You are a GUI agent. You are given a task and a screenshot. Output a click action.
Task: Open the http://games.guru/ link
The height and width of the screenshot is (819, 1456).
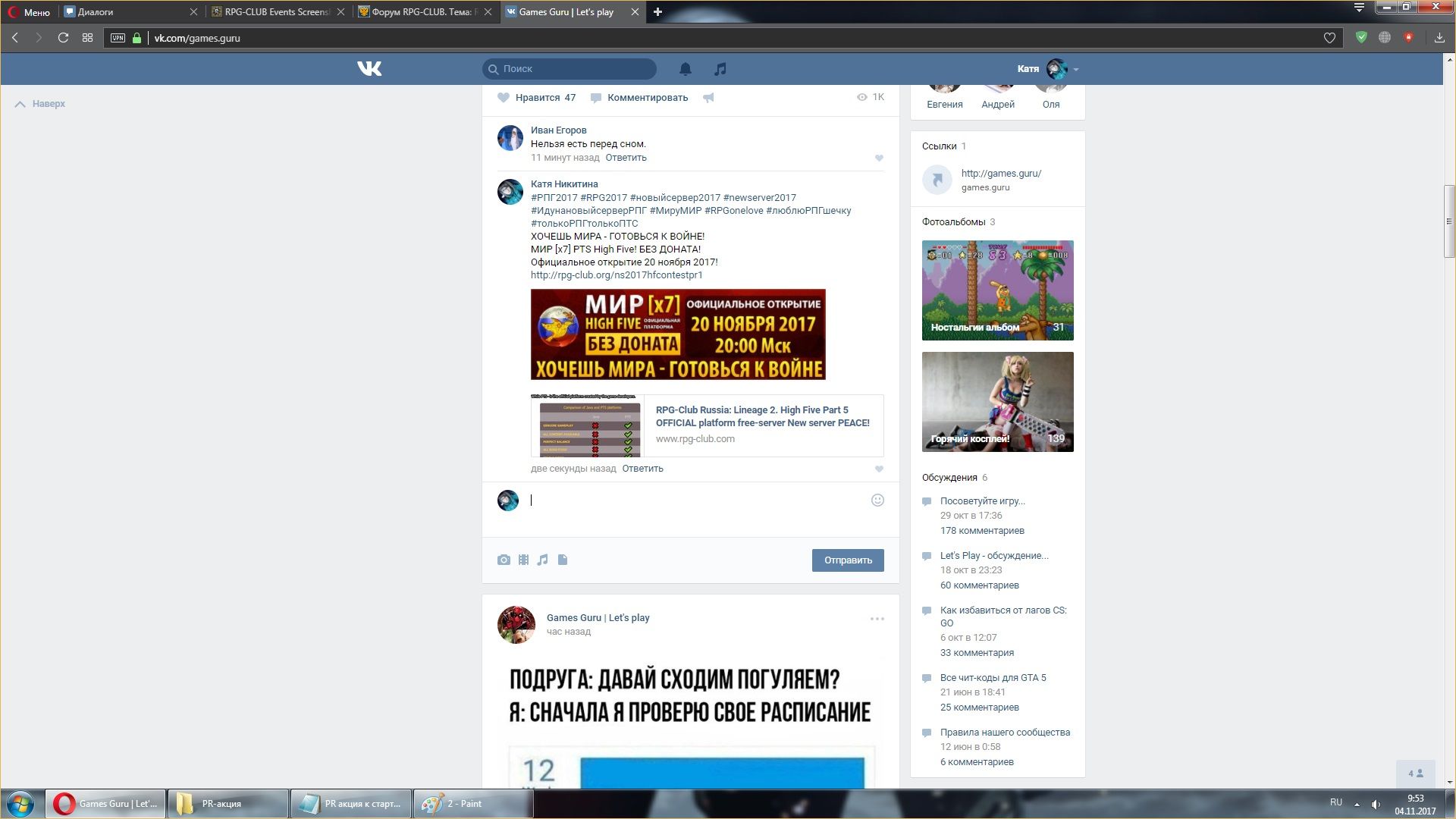tap(1001, 174)
